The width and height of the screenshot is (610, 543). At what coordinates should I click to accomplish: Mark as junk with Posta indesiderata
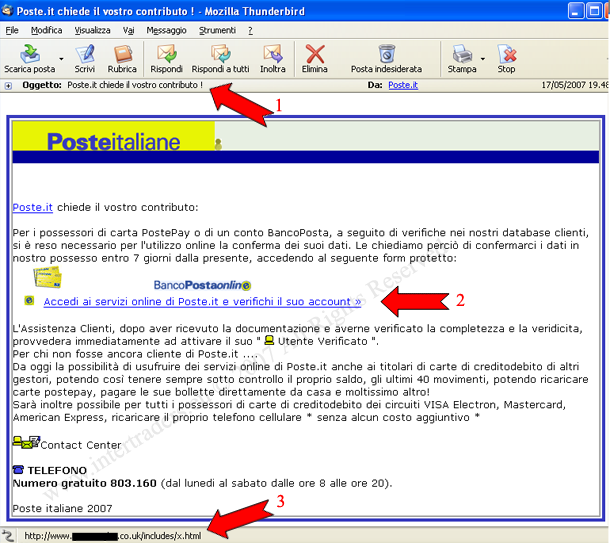[x=386, y=59]
